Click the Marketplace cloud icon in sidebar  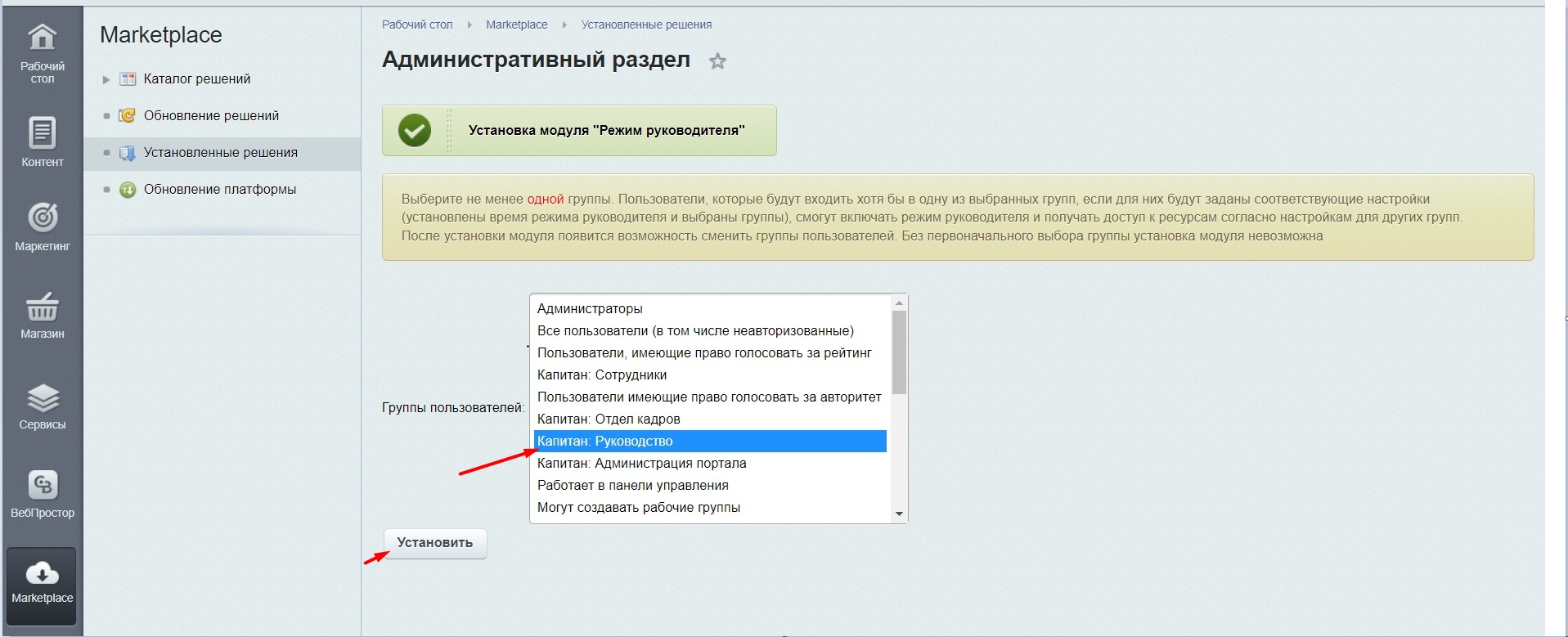tap(42, 573)
